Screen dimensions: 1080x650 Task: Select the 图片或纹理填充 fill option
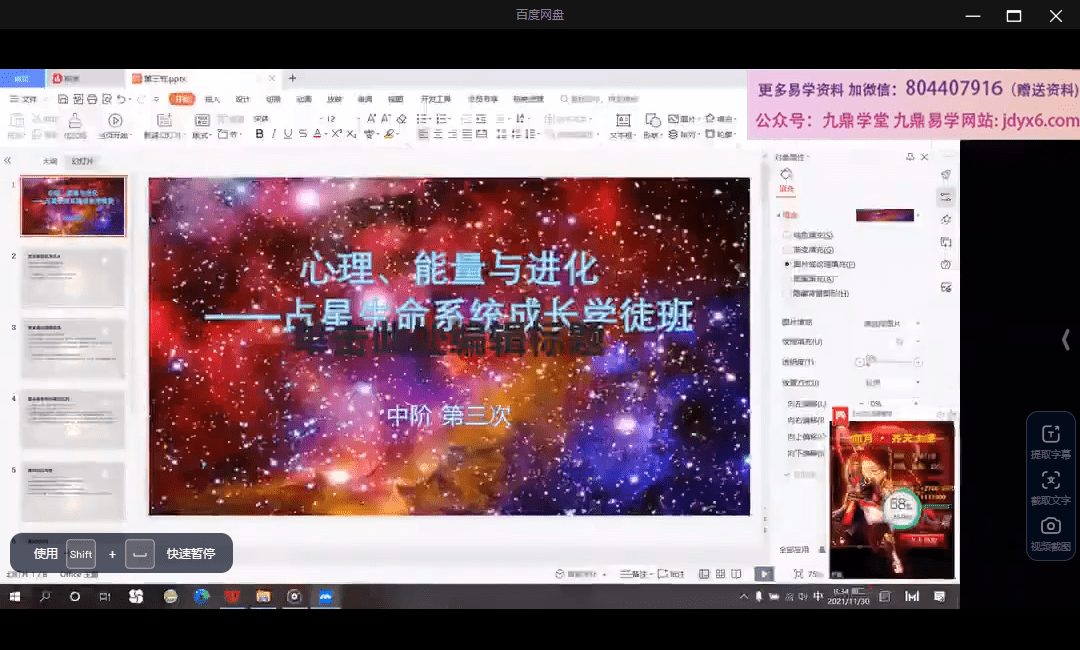pyautogui.click(x=787, y=265)
